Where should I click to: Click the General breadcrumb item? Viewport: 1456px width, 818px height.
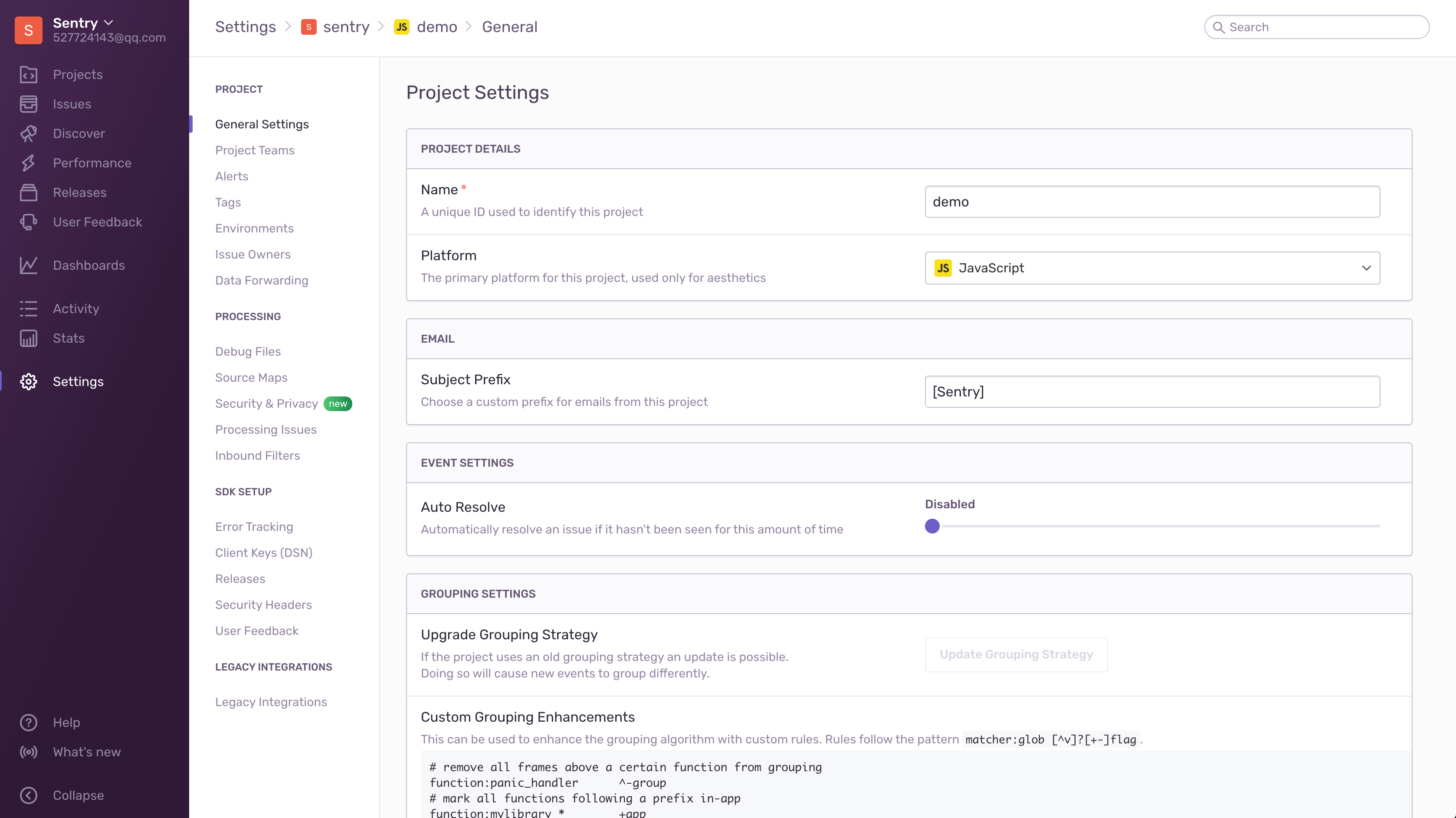(509, 26)
